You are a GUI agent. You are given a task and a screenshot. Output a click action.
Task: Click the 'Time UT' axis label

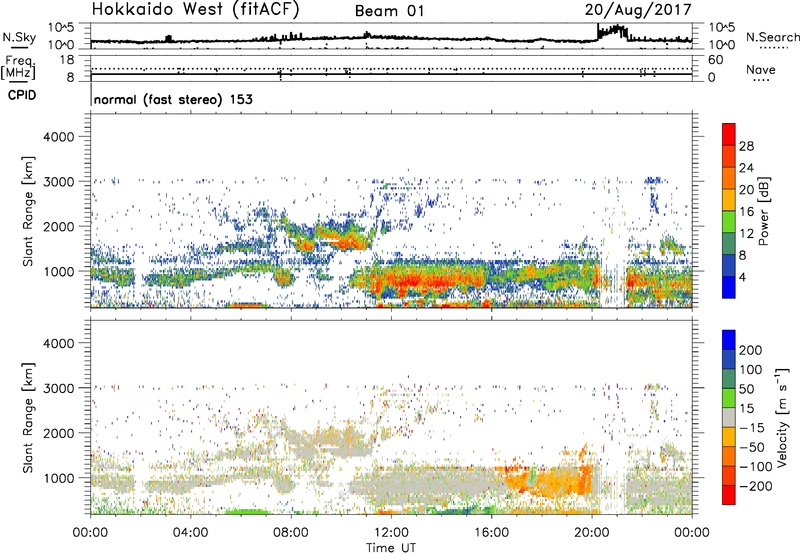[x=391, y=548]
